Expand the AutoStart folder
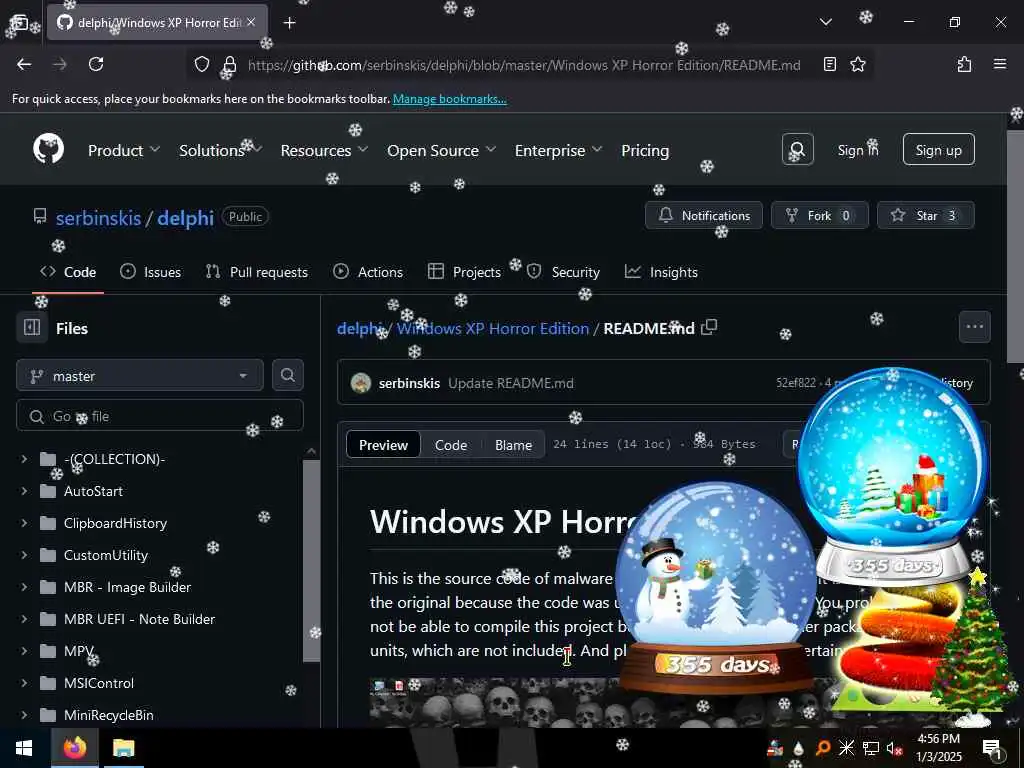1024x768 pixels. (24, 491)
